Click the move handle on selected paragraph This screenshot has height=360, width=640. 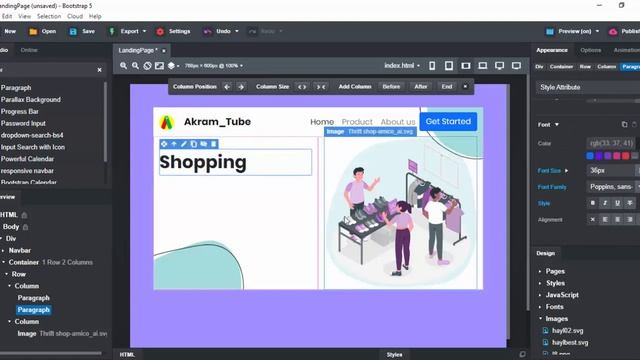164,144
